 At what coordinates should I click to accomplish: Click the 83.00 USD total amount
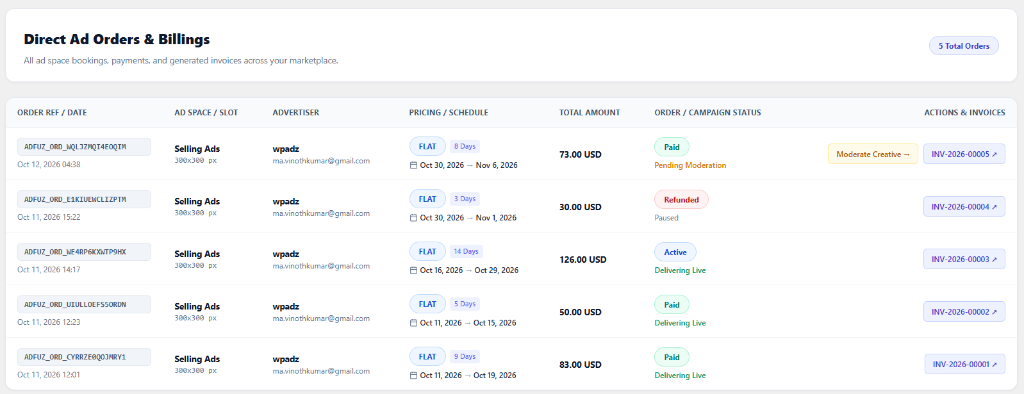point(580,365)
